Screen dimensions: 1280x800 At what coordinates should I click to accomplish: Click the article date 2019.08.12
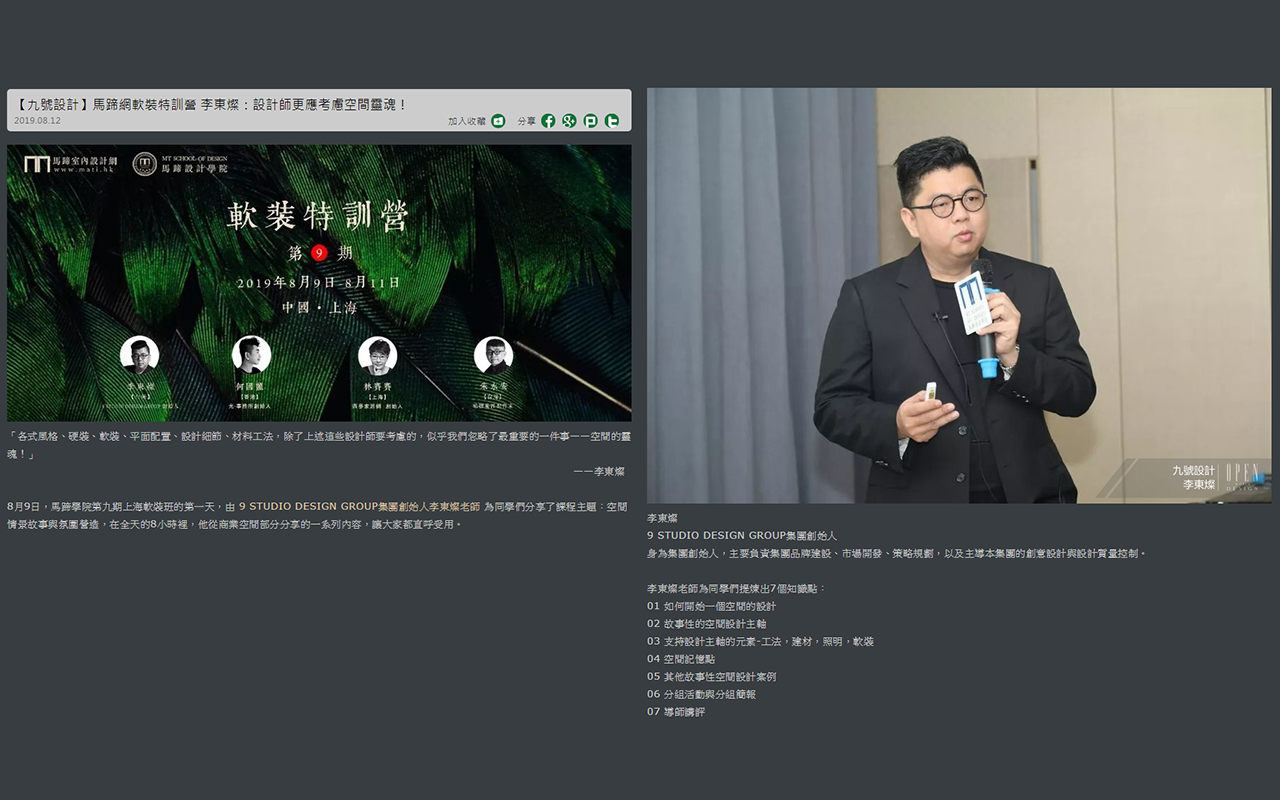38,121
